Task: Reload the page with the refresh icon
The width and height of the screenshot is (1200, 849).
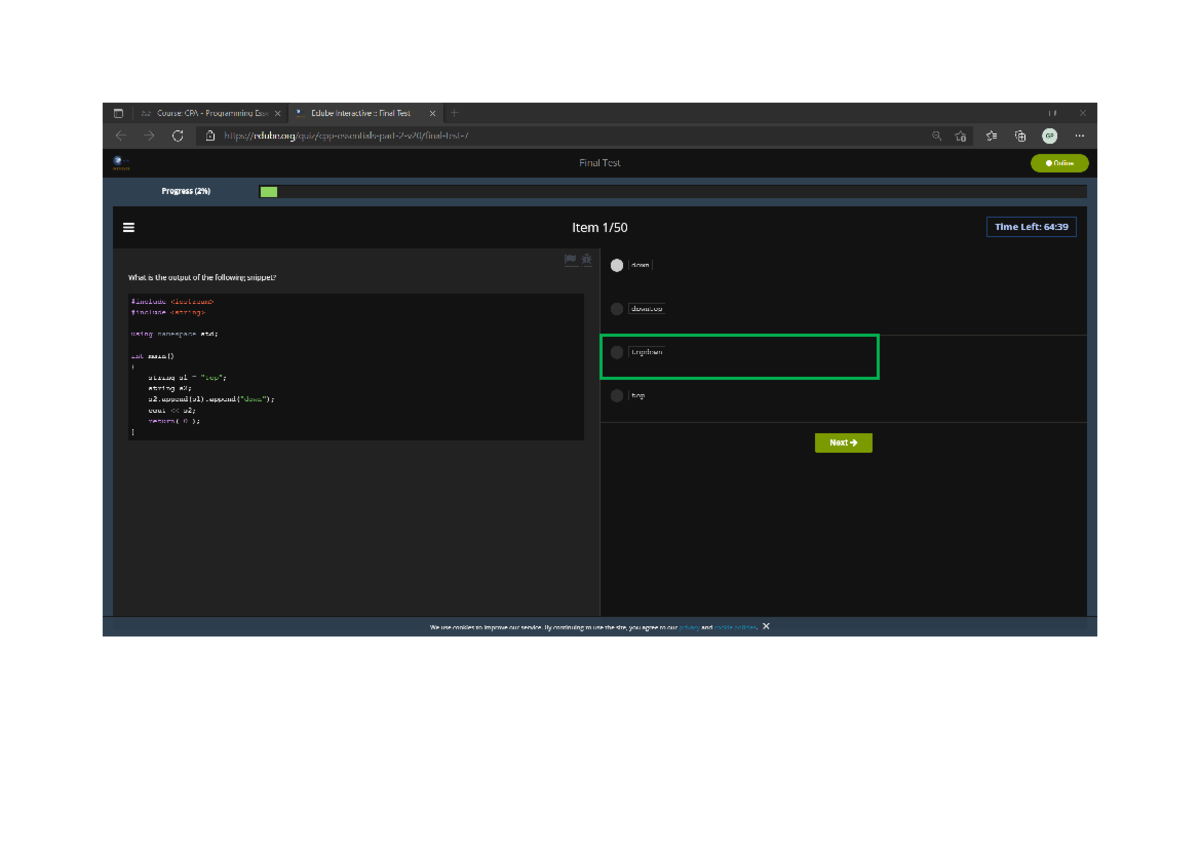Action: click(x=178, y=136)
